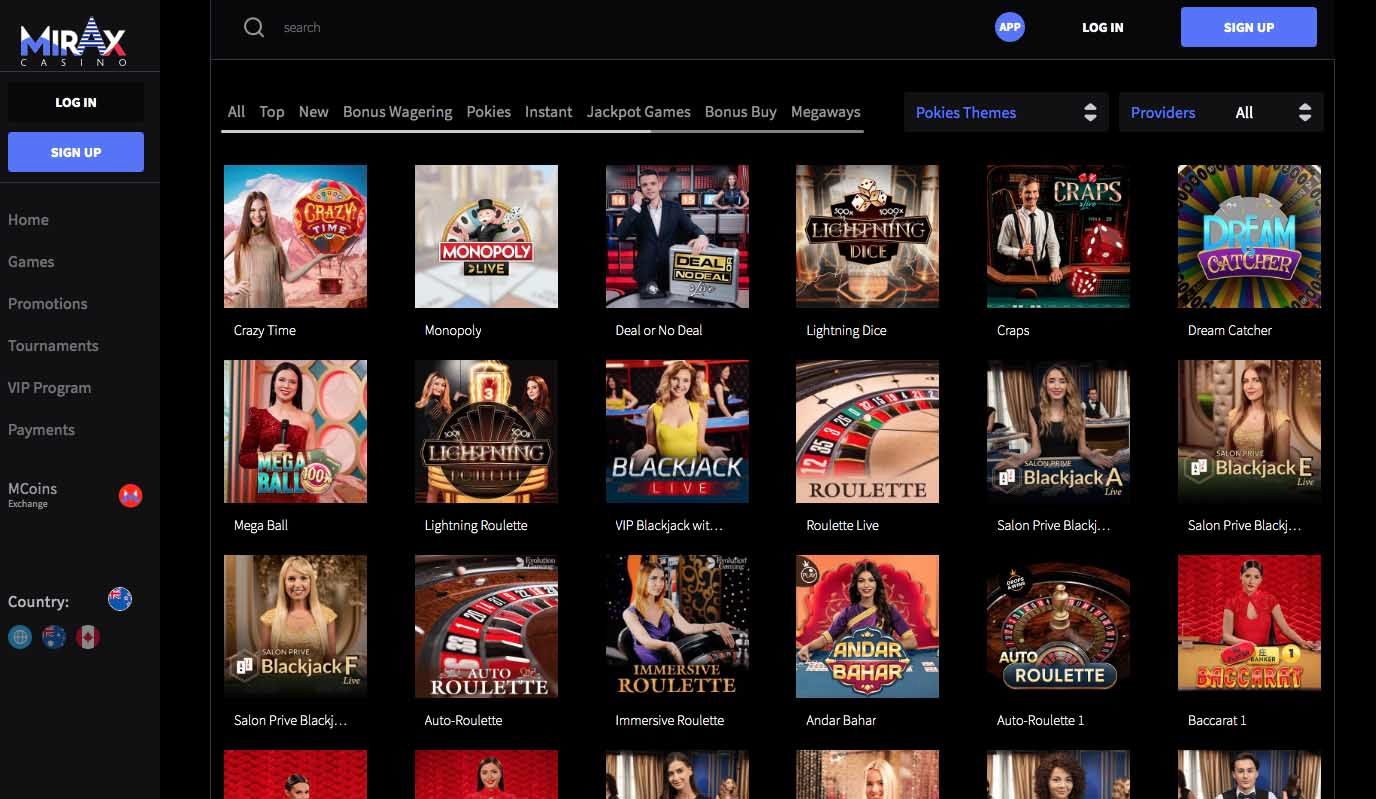Open Salon Prive Blackjack E thumbnail
1376x799 pixels.
[x=1249, y=431]
